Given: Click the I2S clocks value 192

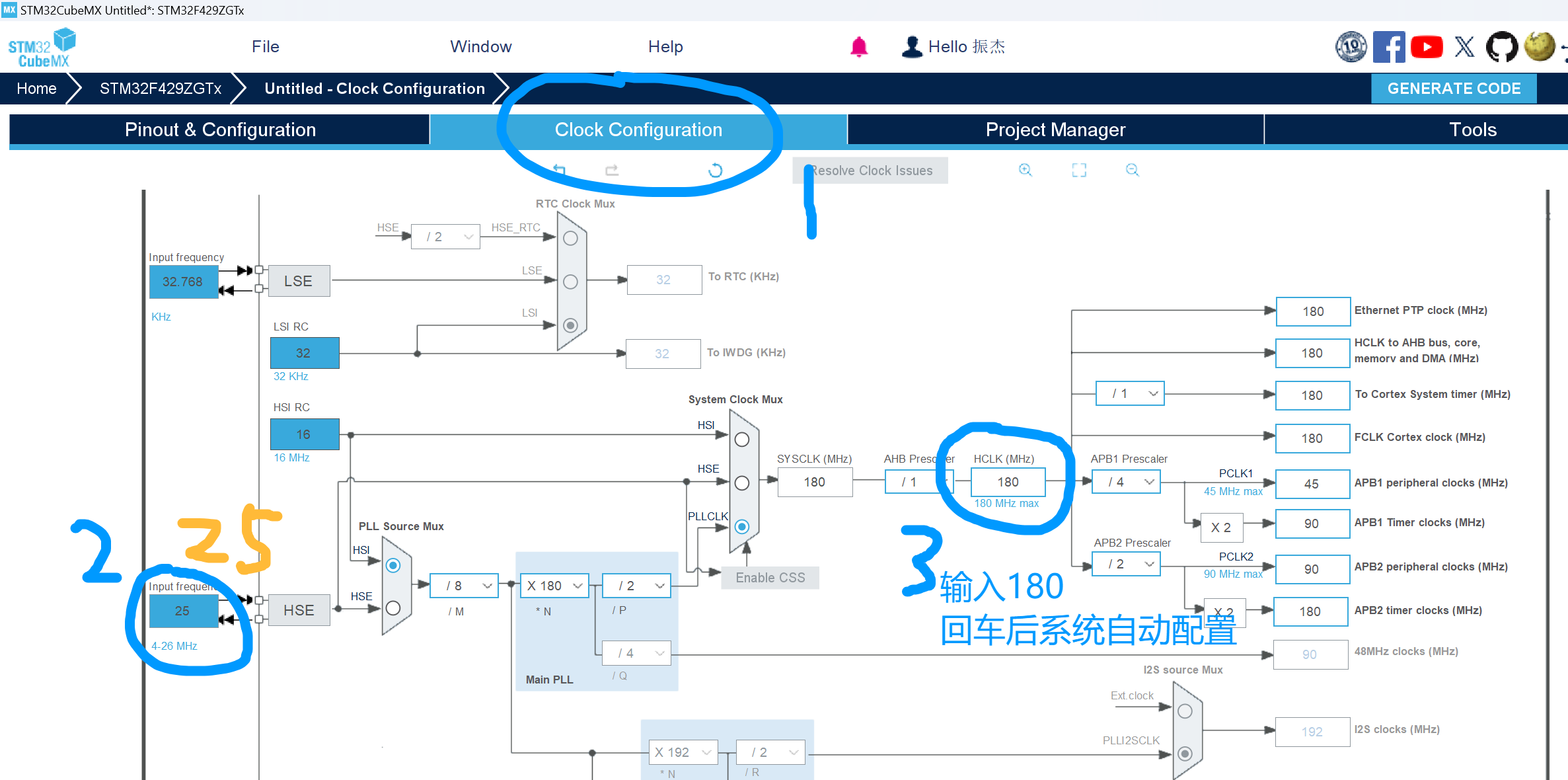Looking at the screenshot, I should pos(1312,732).
